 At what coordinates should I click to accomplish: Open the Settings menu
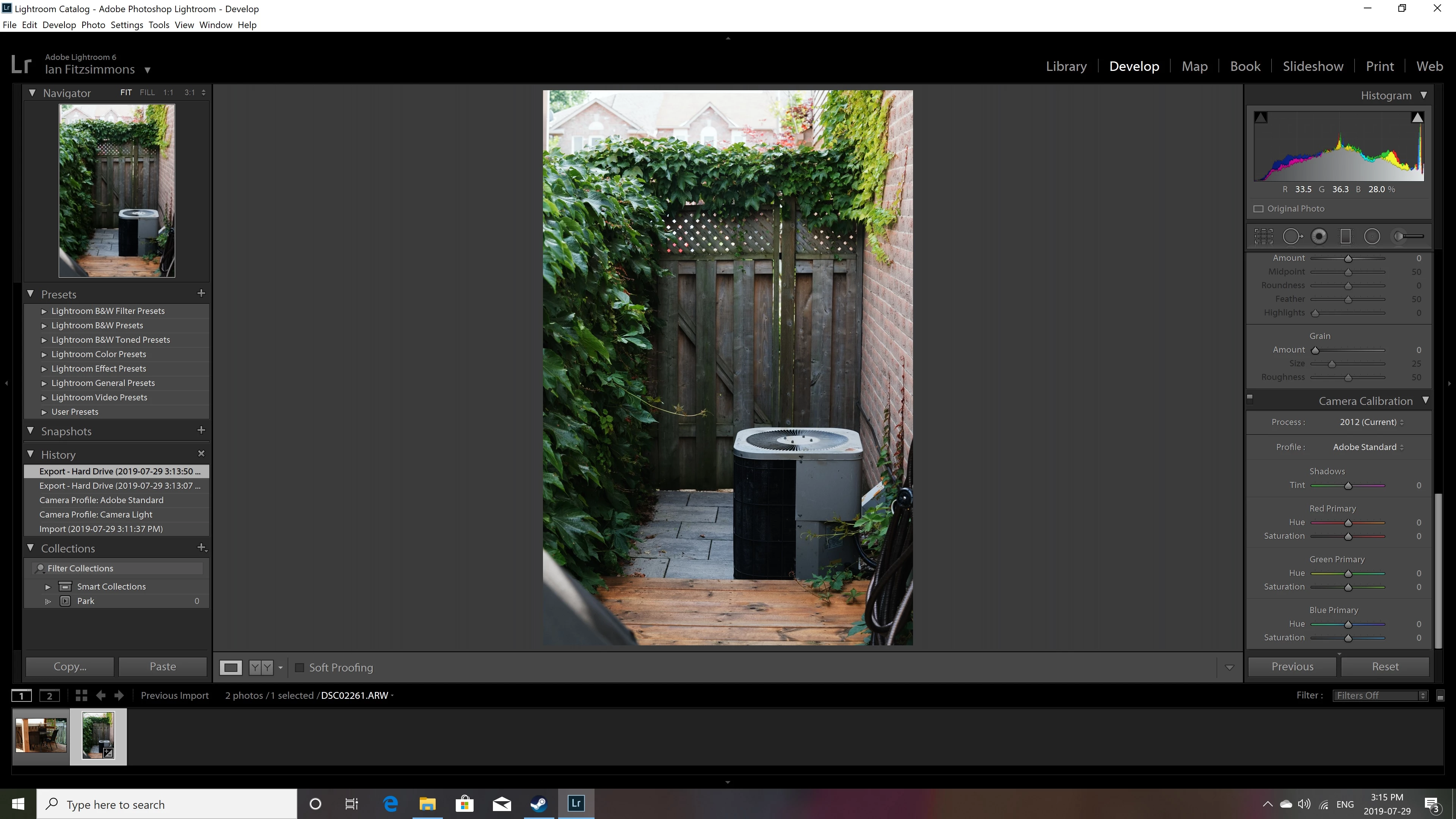tap(127, 25)
